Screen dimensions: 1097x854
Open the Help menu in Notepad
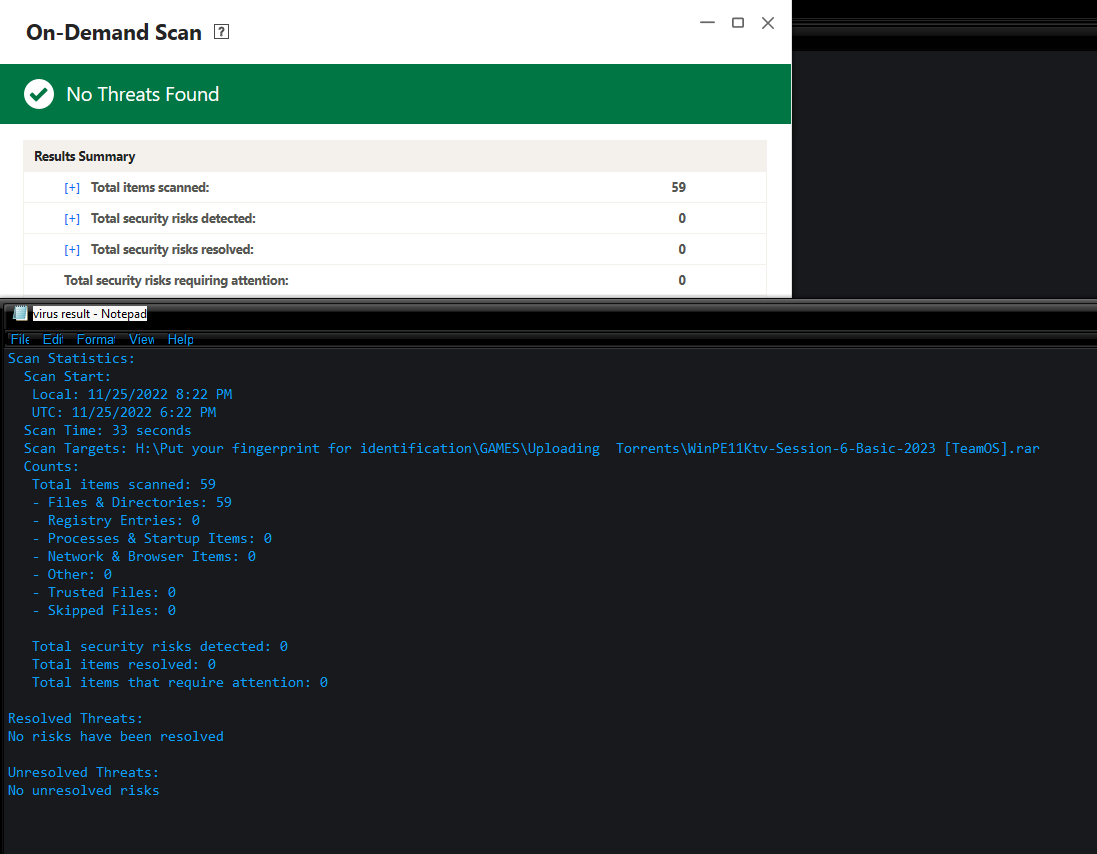coord(181,339)
